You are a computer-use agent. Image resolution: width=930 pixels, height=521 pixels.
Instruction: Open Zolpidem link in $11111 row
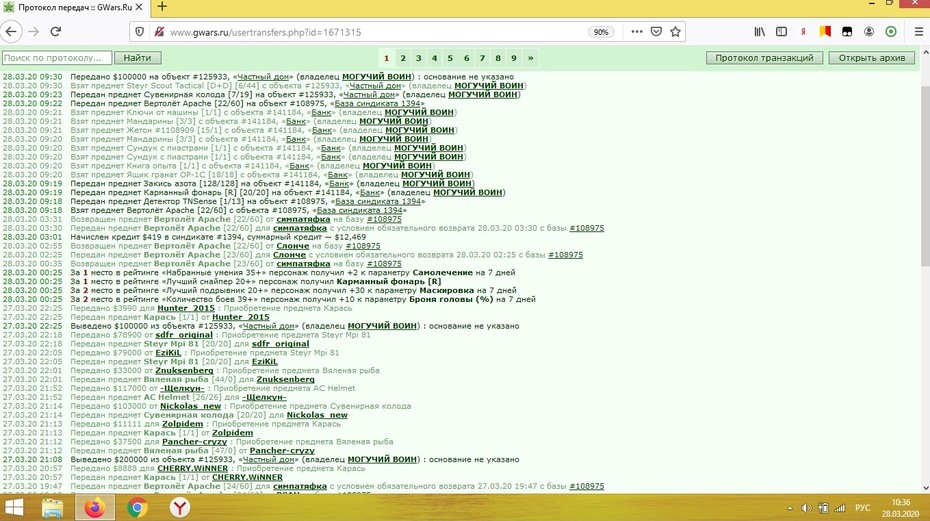tap(183, 424)
